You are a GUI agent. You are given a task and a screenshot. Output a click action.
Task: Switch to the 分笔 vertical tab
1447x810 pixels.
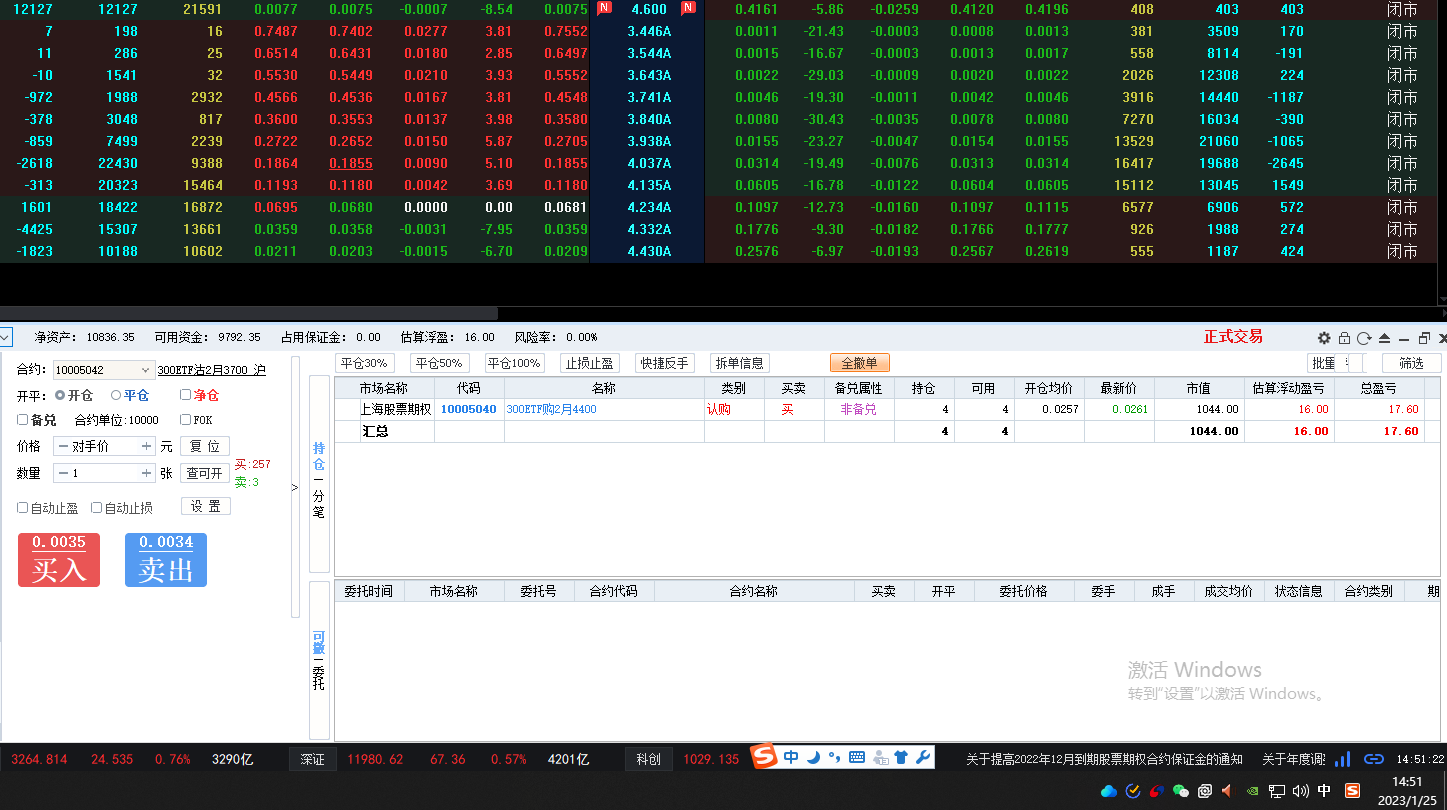(x=319, y=504)
